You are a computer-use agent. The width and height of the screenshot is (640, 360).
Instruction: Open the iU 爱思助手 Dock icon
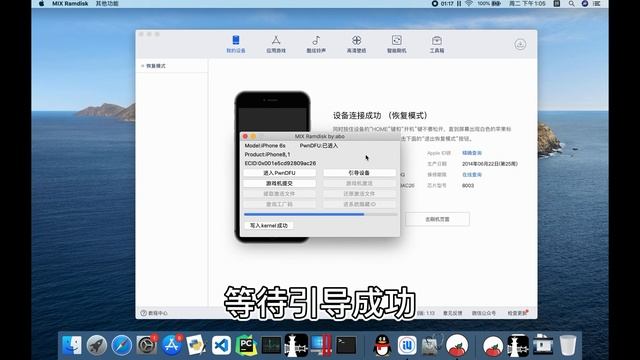[x=407, y=345]
